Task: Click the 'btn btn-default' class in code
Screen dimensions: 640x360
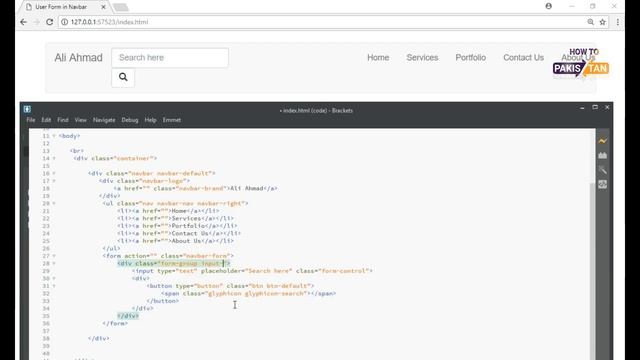Action: [279, 286]
